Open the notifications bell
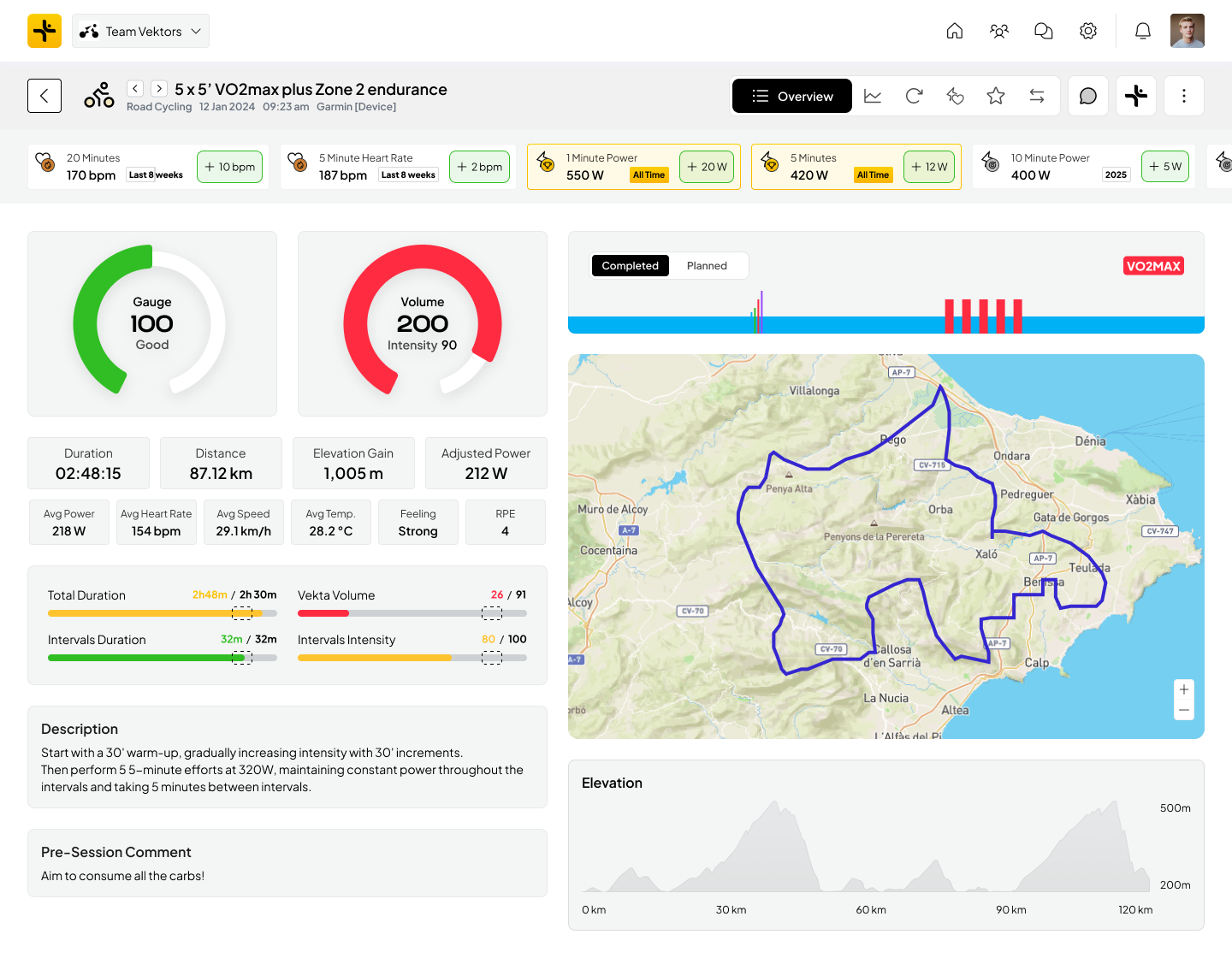Image resolution: width=1232 pixels, height=958 pixels. [x=1143, y=31]
